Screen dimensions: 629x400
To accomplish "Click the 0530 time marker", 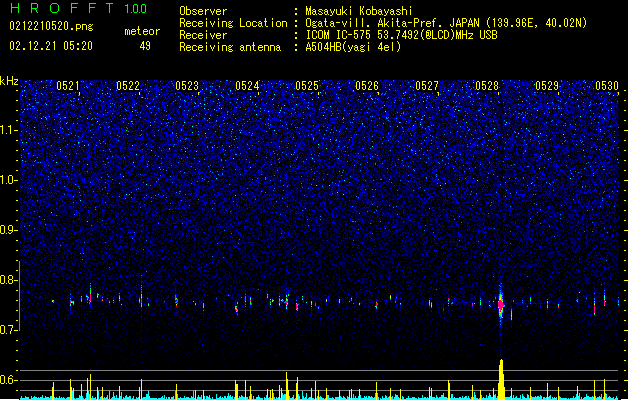I will pyautogui.click(x=607, y=86).
